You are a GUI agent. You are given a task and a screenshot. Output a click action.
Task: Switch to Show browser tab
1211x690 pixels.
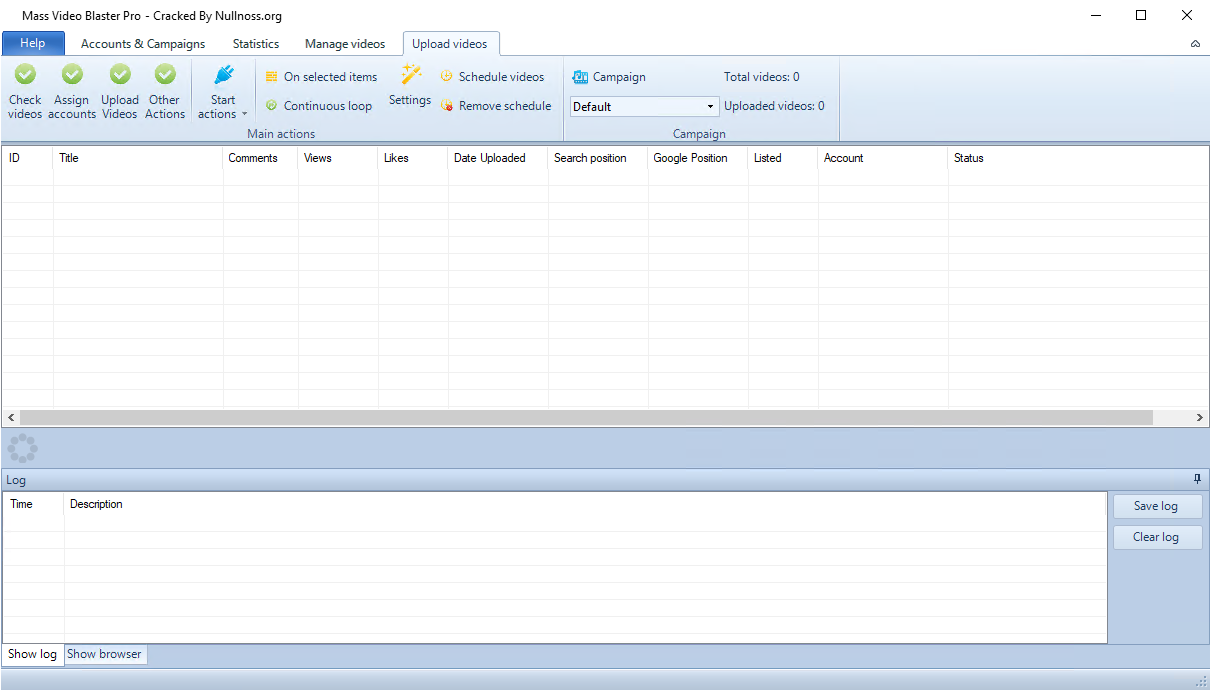click(x=105, y=654)
